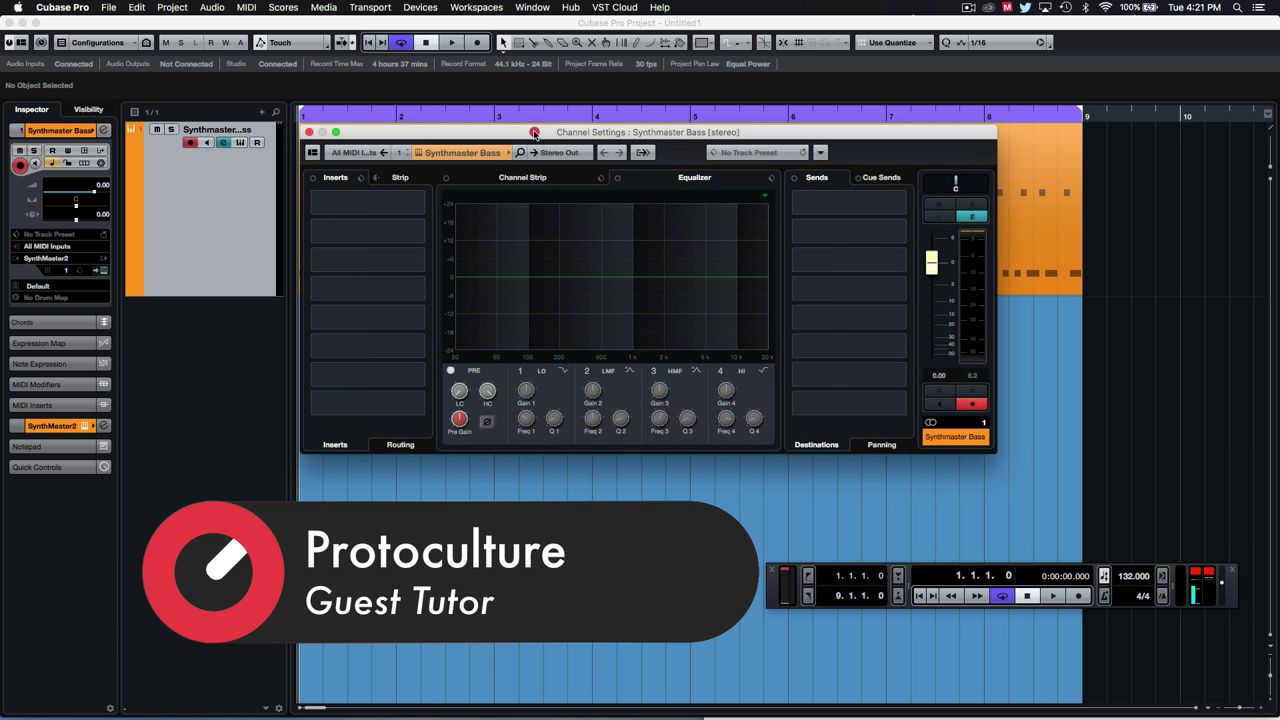The width and height of the screenshot is (1280, 720).
Task: Toggle the Equalizer bypass circle
Action: tap(617, 178)
